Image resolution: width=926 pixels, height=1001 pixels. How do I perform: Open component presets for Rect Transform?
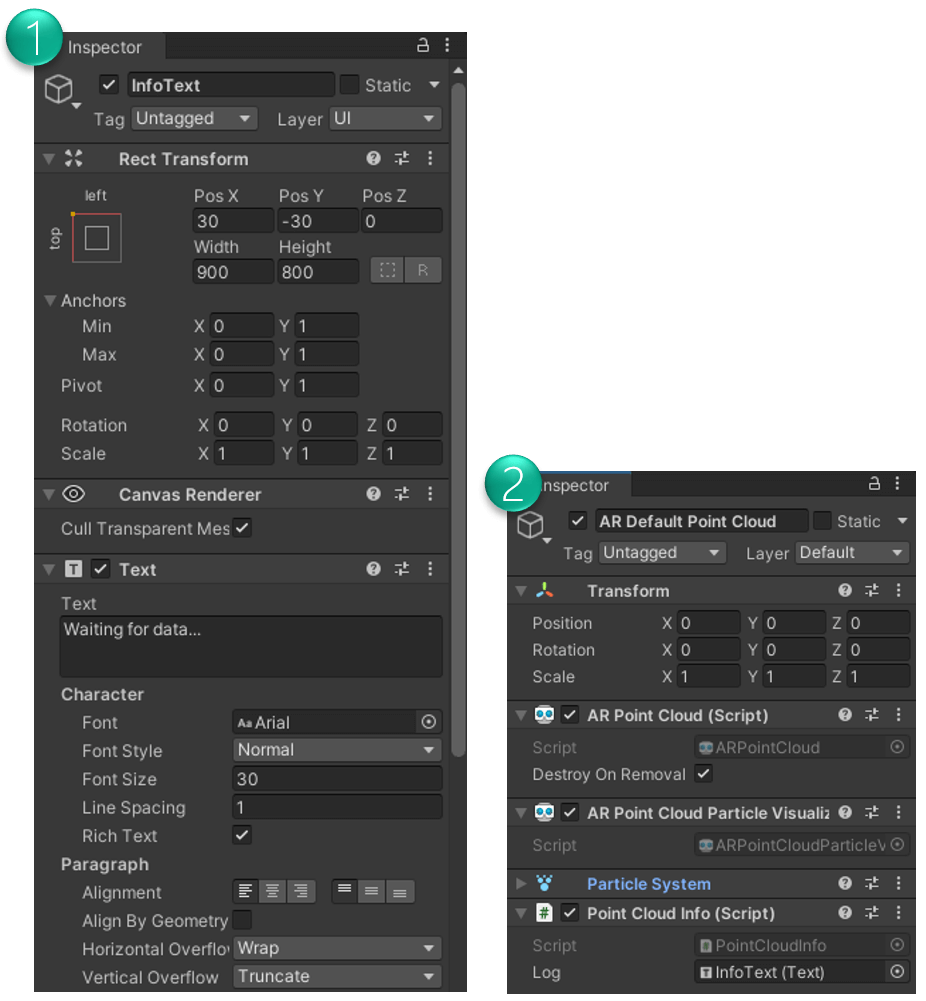402,158
